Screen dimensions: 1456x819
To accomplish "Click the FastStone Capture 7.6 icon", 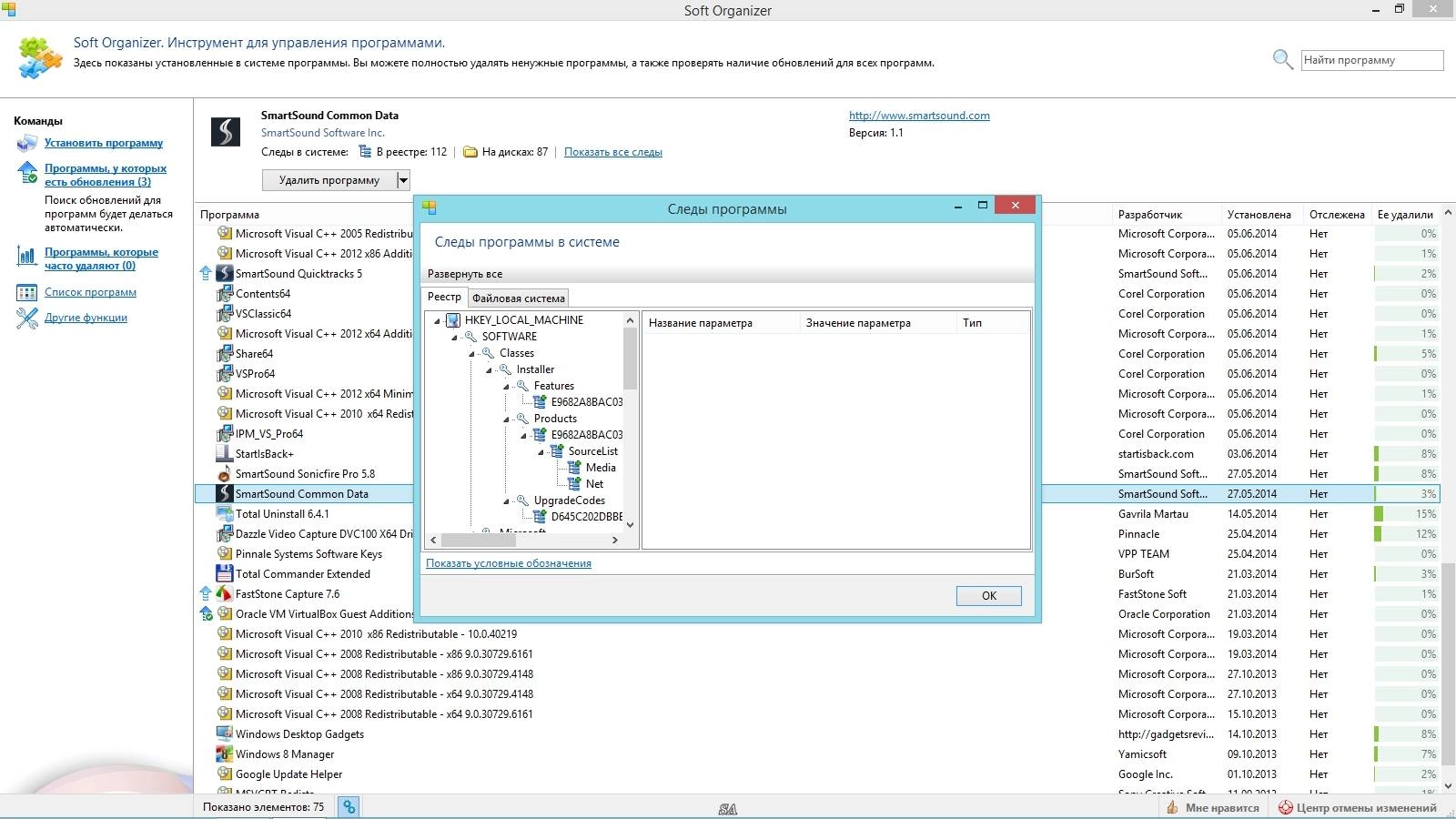I will [x=225, y=593].
